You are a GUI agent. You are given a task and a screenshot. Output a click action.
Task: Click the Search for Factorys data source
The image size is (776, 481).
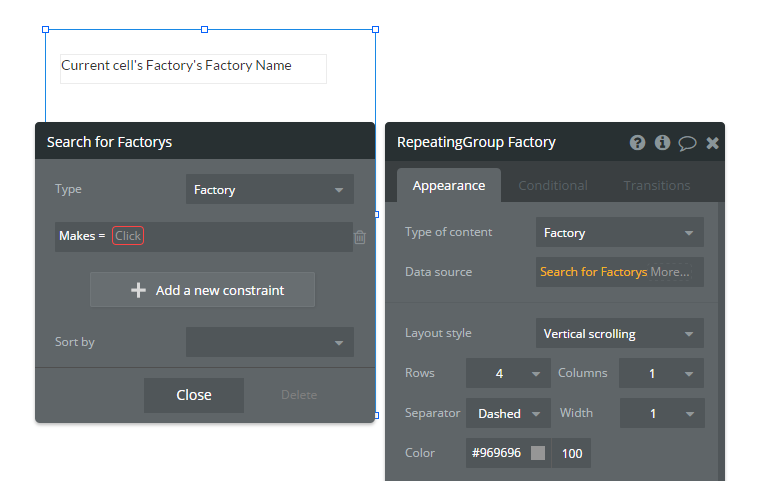(x=593, y=272)
